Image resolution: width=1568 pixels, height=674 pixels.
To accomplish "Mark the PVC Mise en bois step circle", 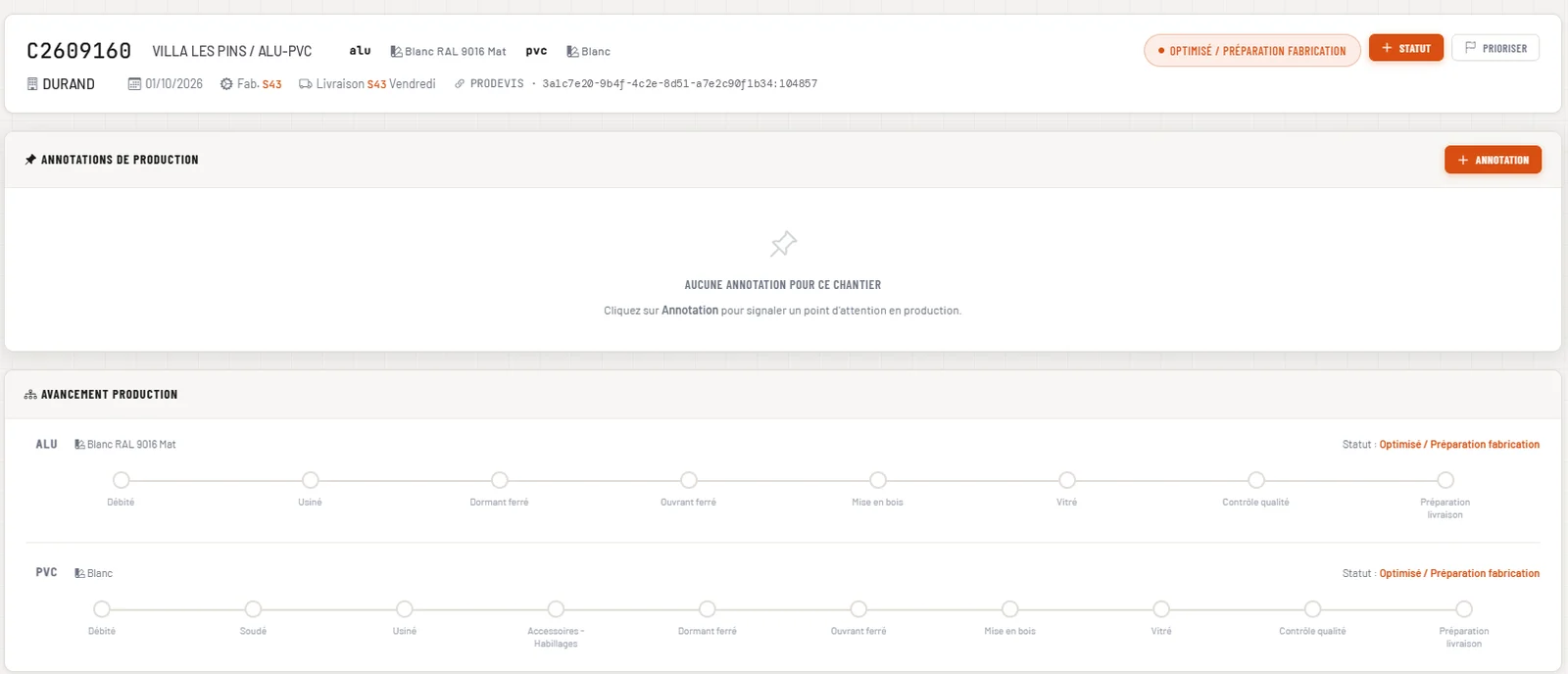I will tap(1010, 609).
